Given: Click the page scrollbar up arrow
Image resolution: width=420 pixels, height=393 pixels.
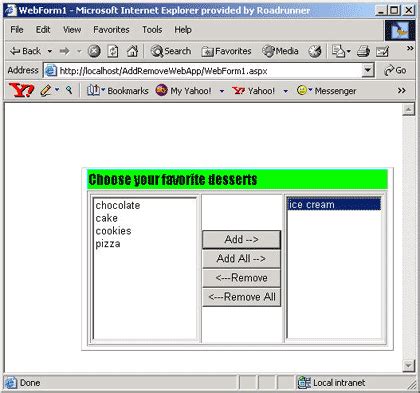Looking at the screenshot, I should [408, 109].
